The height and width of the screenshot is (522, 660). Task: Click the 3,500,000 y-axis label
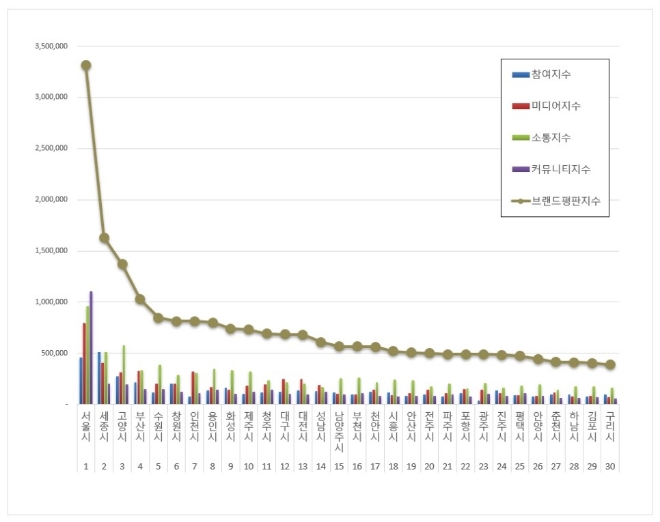tap(50, 46)
